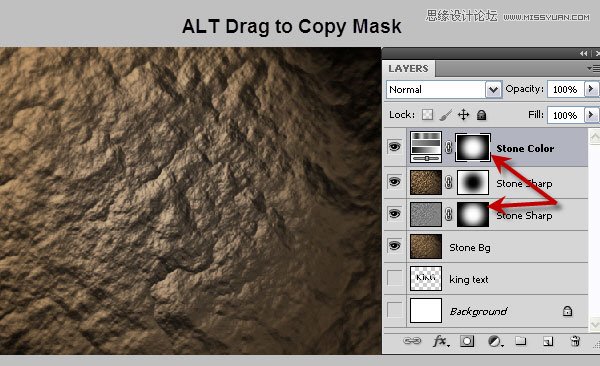Select the Stone Color layer mask thumbnail
The height and width of the screenshot is (366, 600).
pos(473,147)
